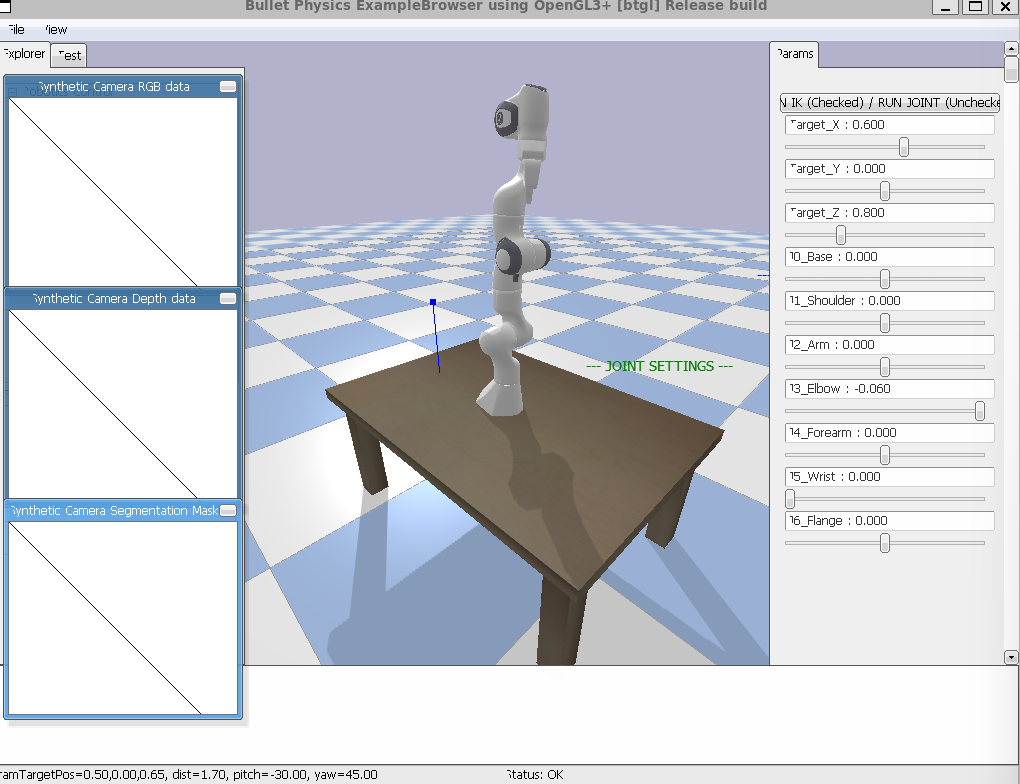Select the Explorer tab

tap(23, 54)
